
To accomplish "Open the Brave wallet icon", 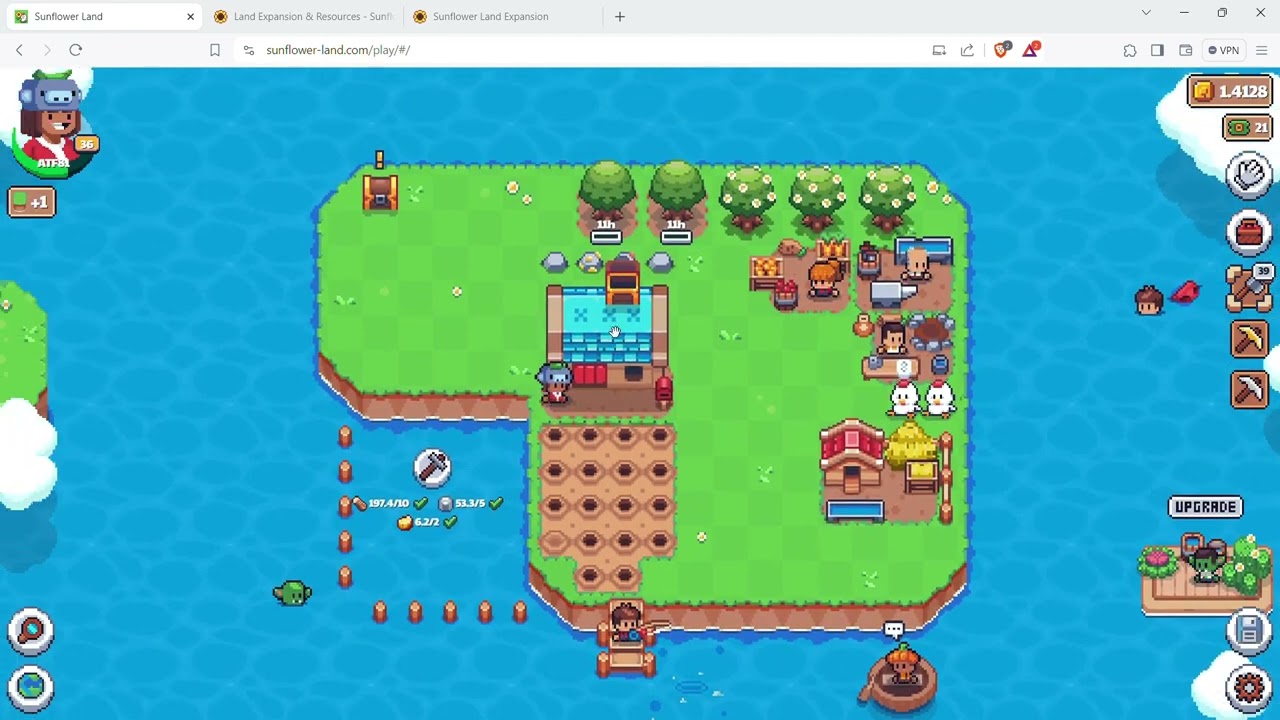I will coord(1186,50).
